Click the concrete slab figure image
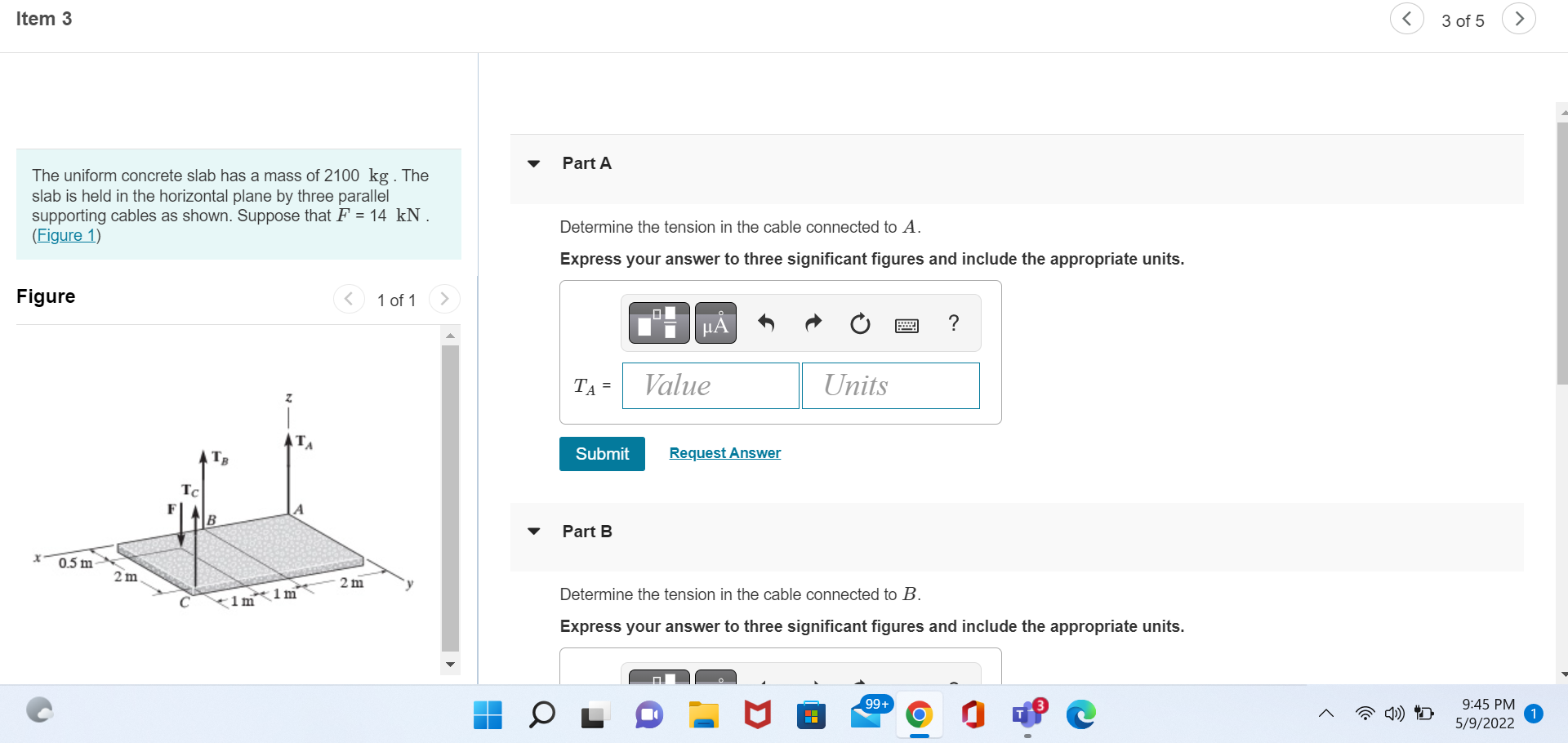Image resolution: width=1568 pixels, height=743 pixels. coord(225,502)
